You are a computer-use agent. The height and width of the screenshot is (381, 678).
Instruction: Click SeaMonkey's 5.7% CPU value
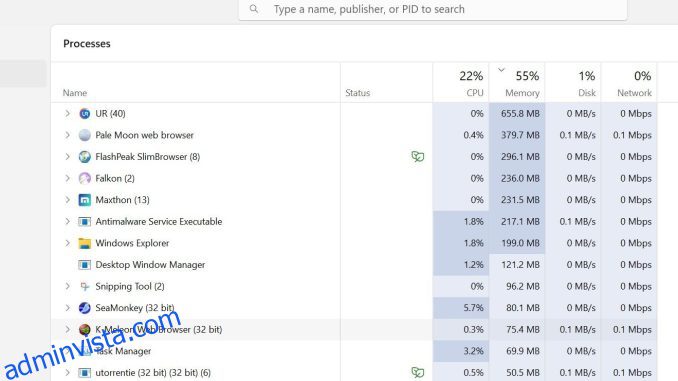point(473,308)
